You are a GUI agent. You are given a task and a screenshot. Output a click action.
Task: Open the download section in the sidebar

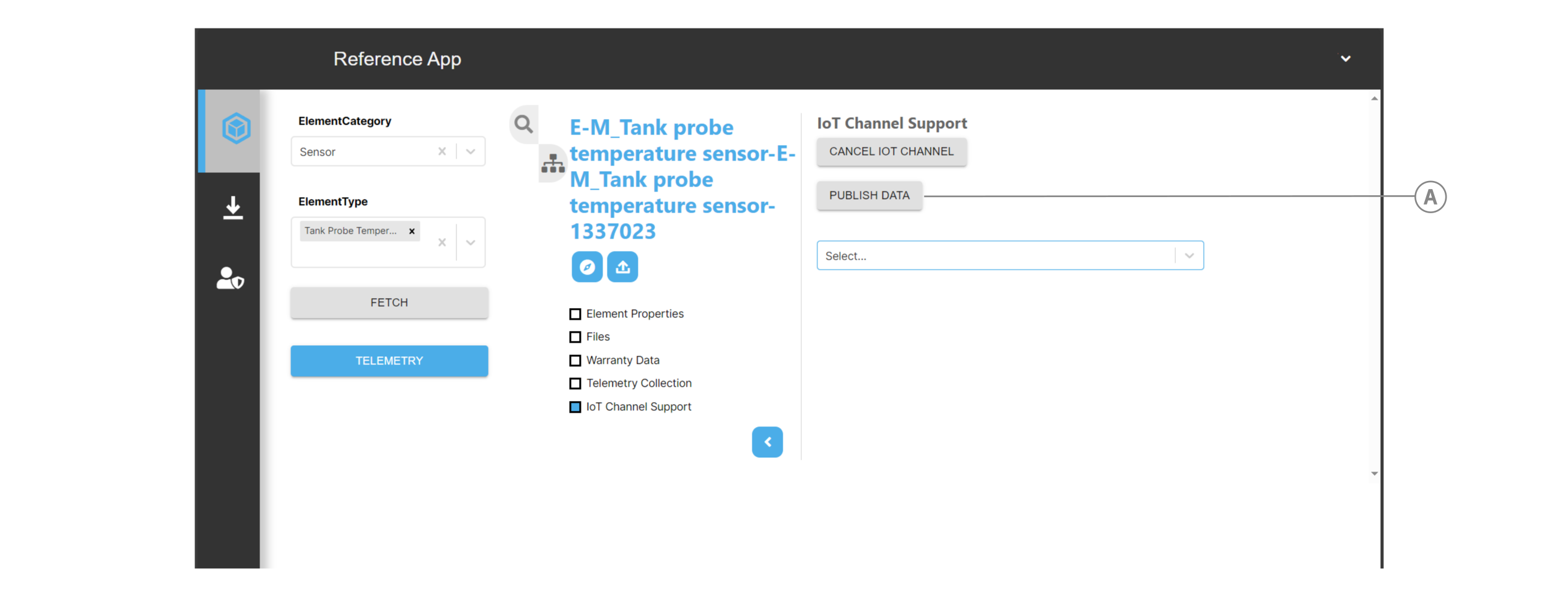tap(233, 208)
